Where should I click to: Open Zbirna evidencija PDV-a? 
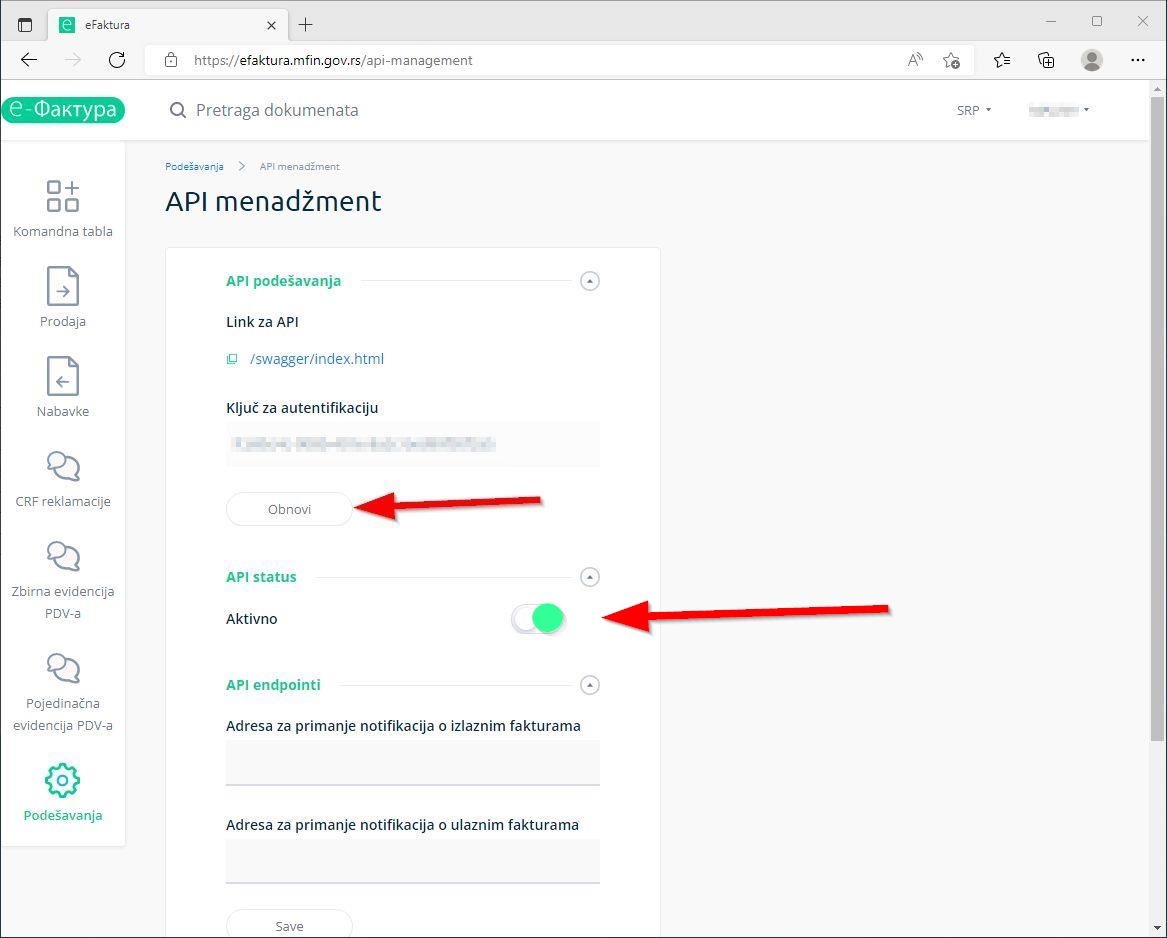62,557
